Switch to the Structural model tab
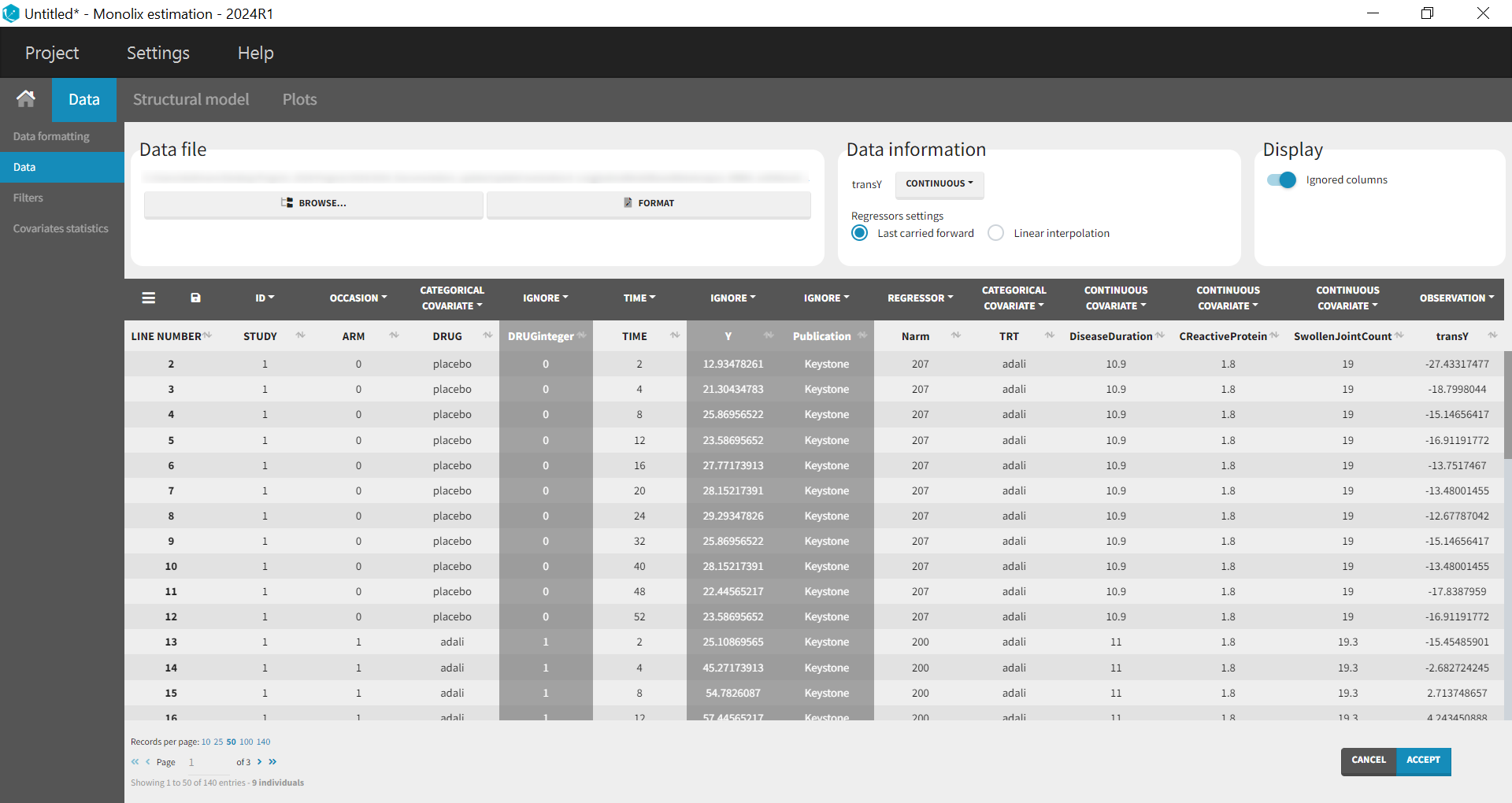 pos(191,100)
